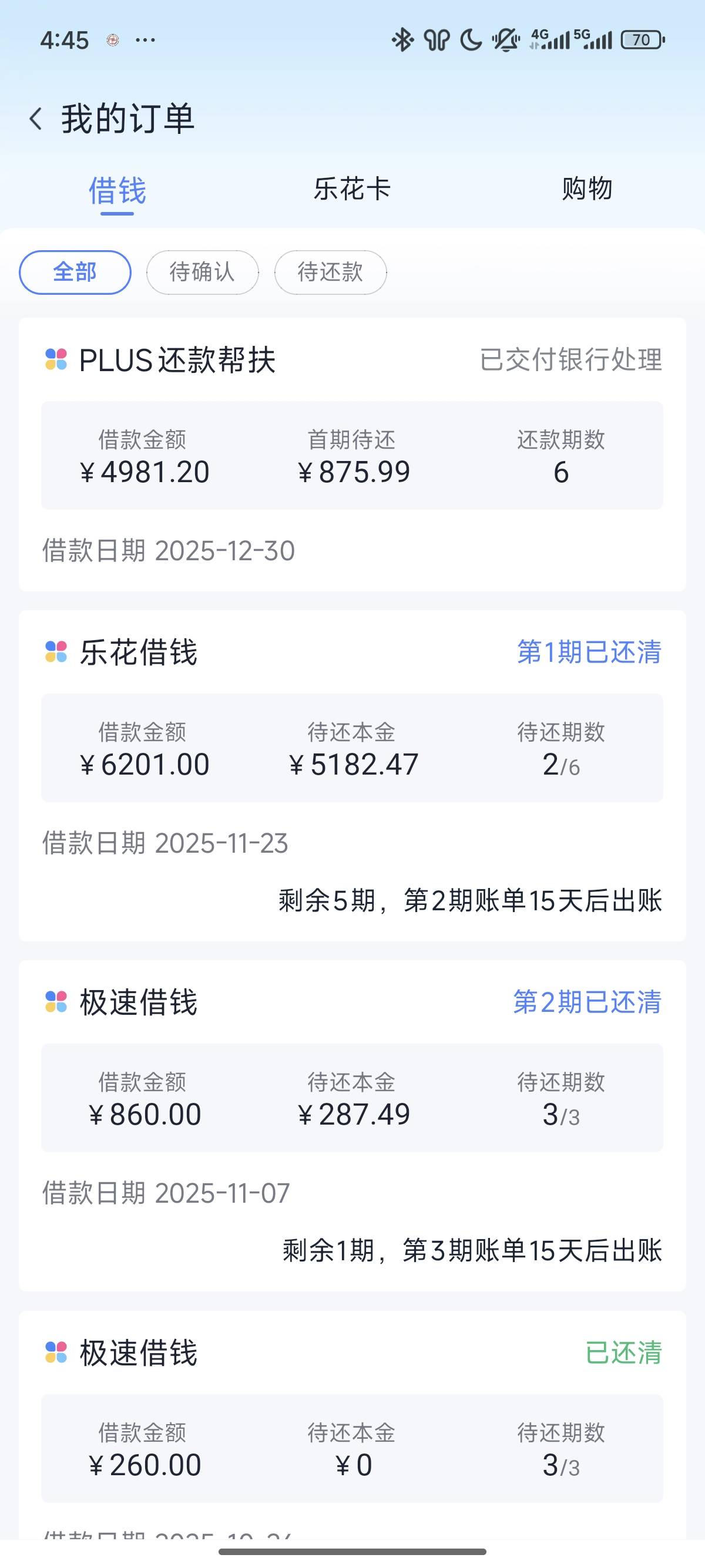This screenshot has height=1568, width=705.
Task: Tap the do-not-disturb moon icon
Action: click(471, 40)
